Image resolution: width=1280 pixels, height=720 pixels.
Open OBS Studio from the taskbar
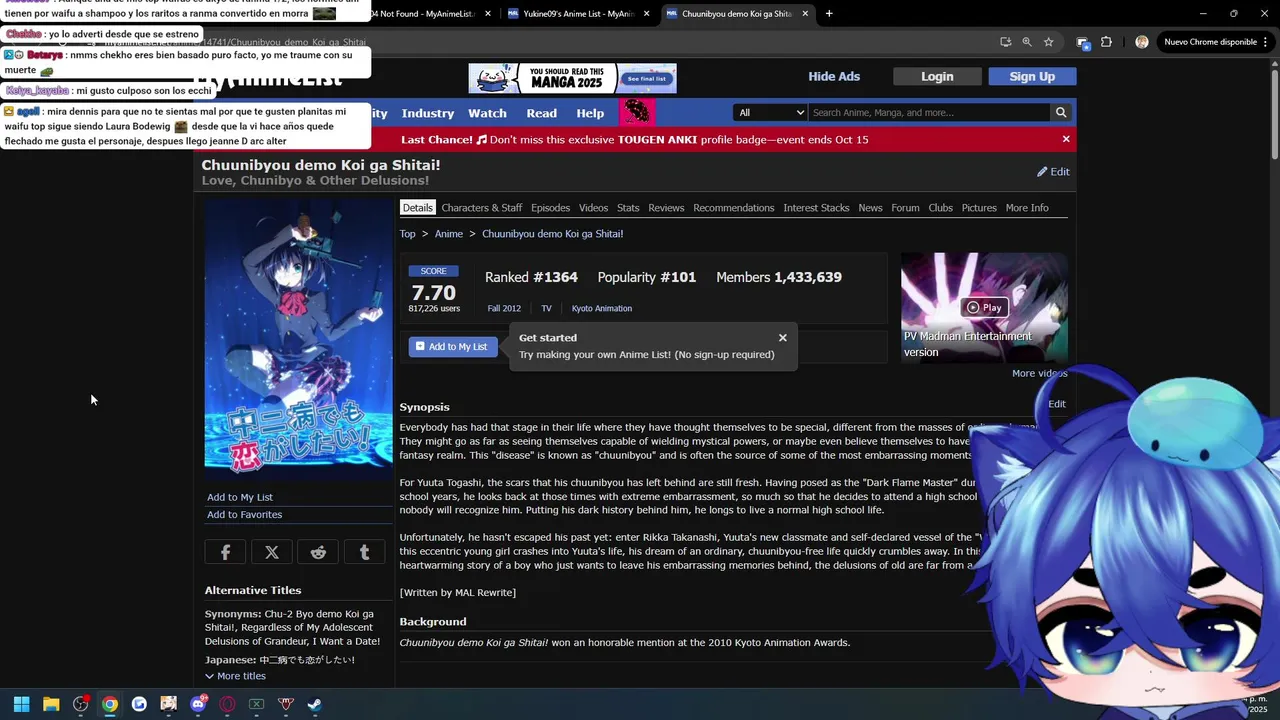[x=80, y=704]
